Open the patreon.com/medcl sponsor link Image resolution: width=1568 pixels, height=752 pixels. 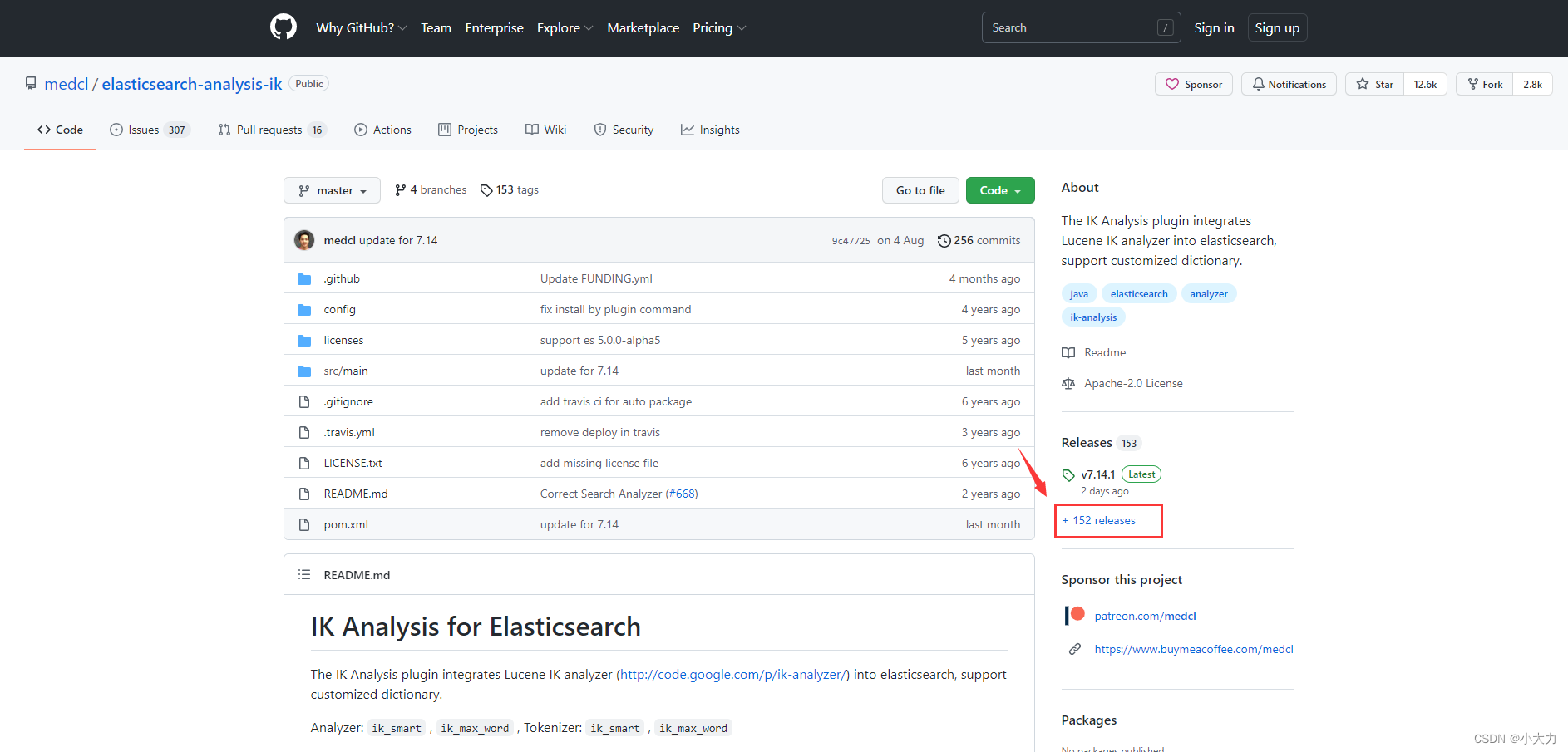click(x=1145, y=616)
